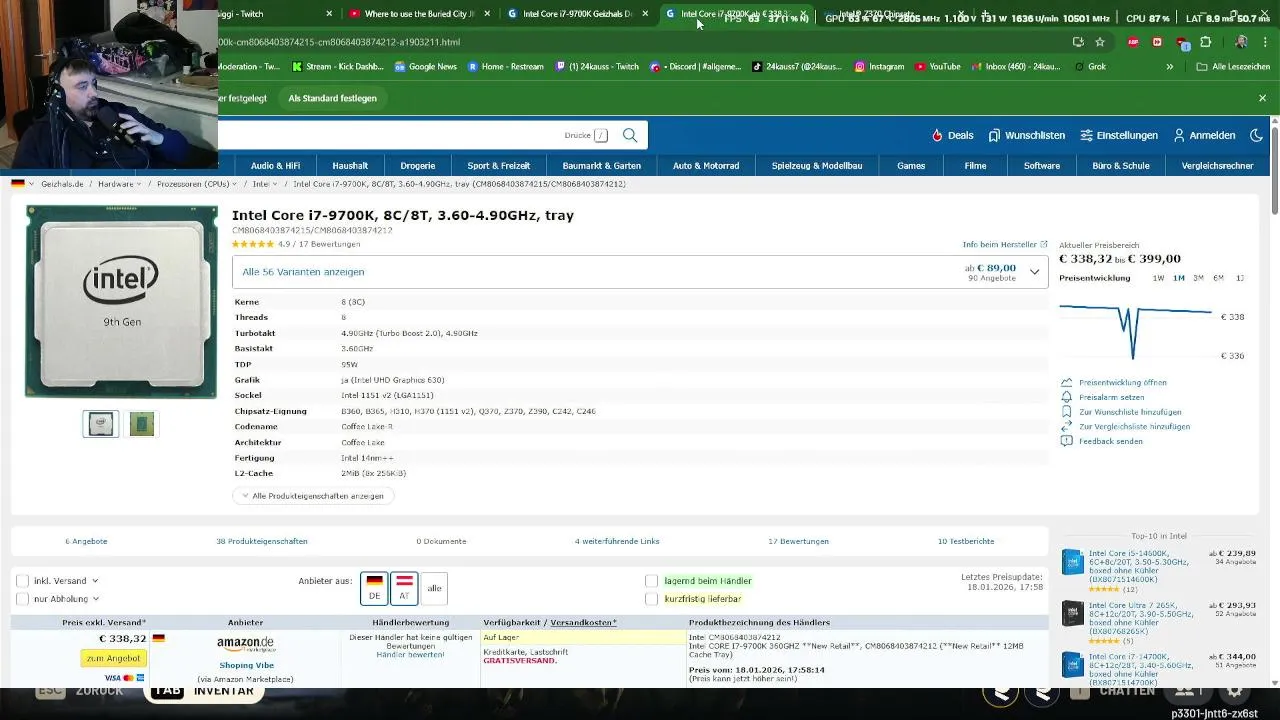Tick lagernd beim Händler checkbox

point(651,580)
